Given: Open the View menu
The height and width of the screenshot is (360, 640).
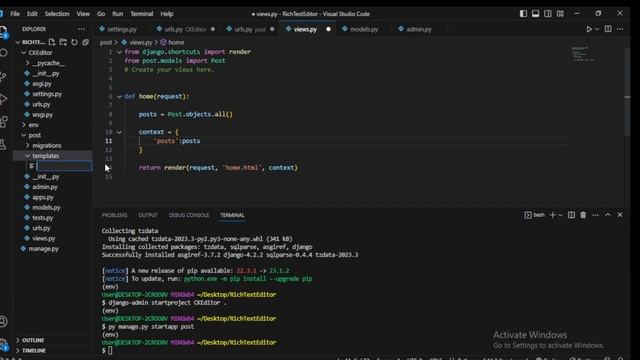Looking at the screenshot, I should (83, 13).
